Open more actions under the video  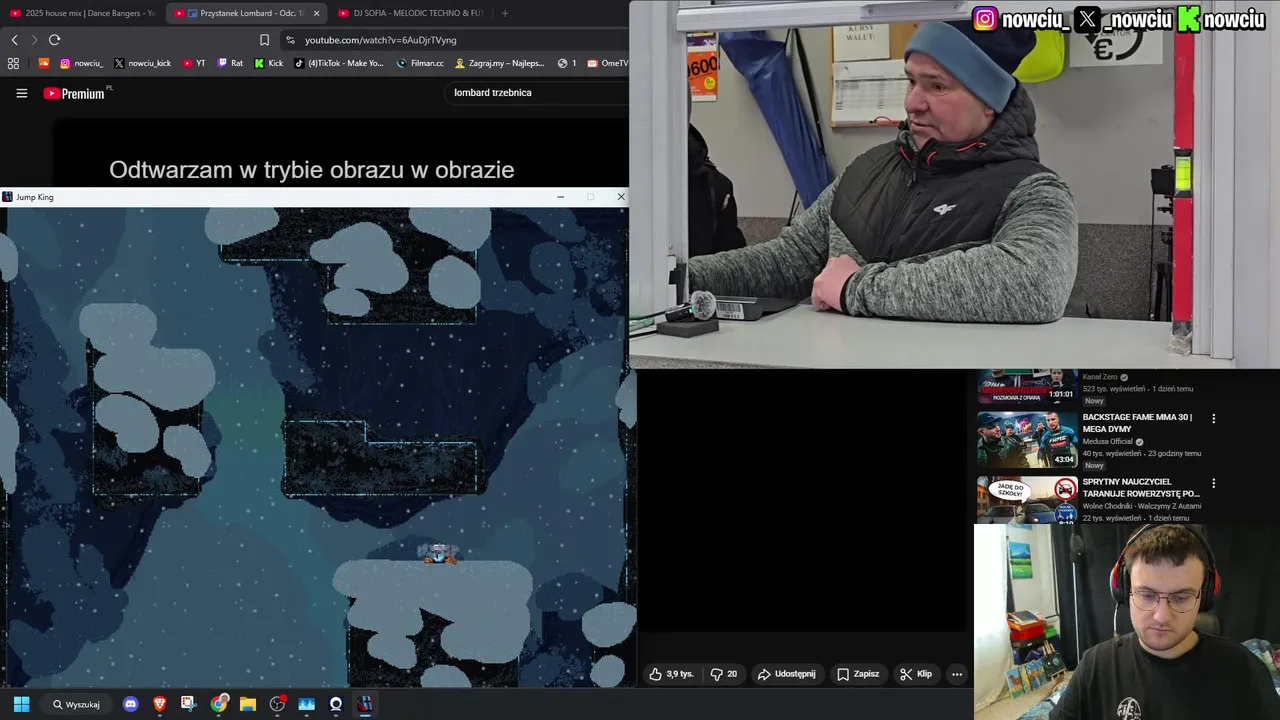(x=957, y=674)
